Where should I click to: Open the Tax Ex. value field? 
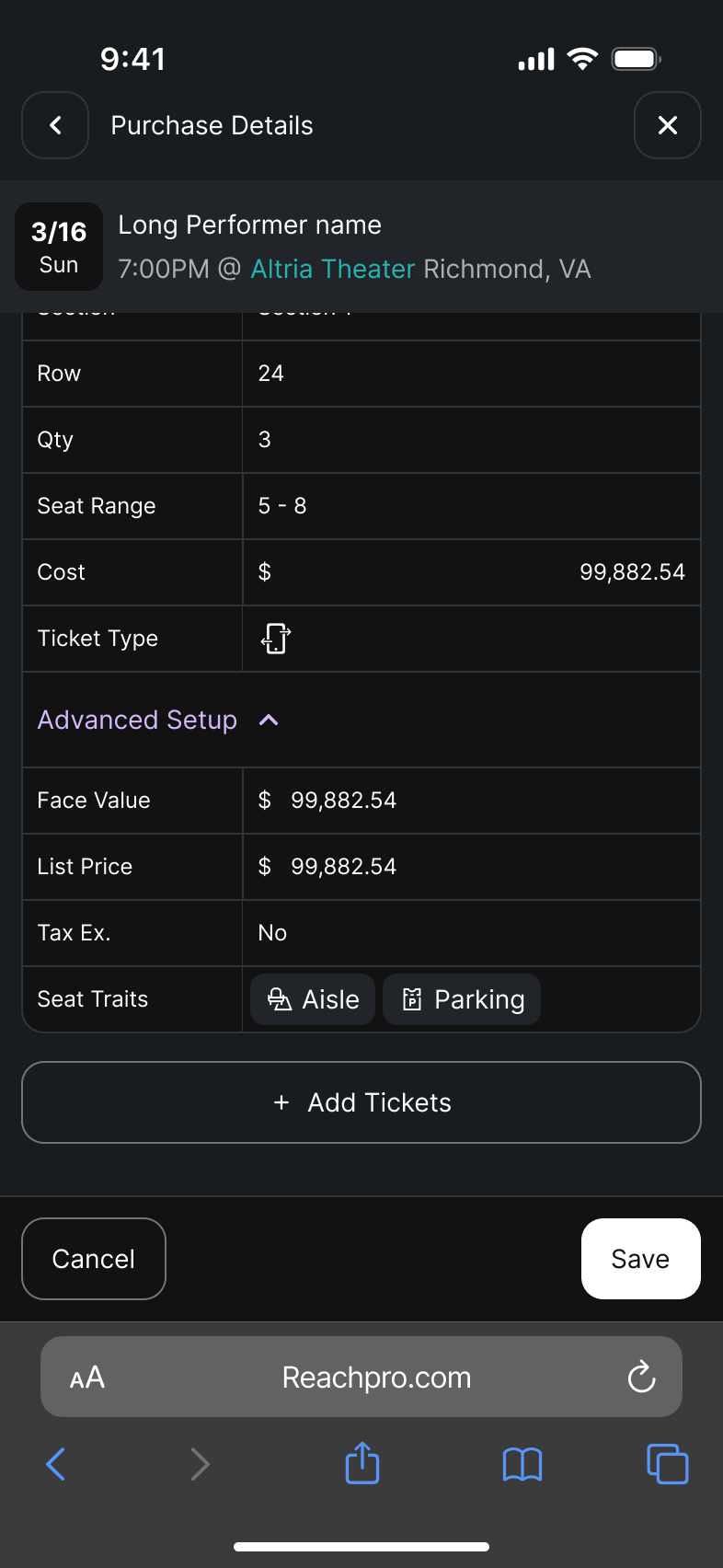[x=471, y=933]
